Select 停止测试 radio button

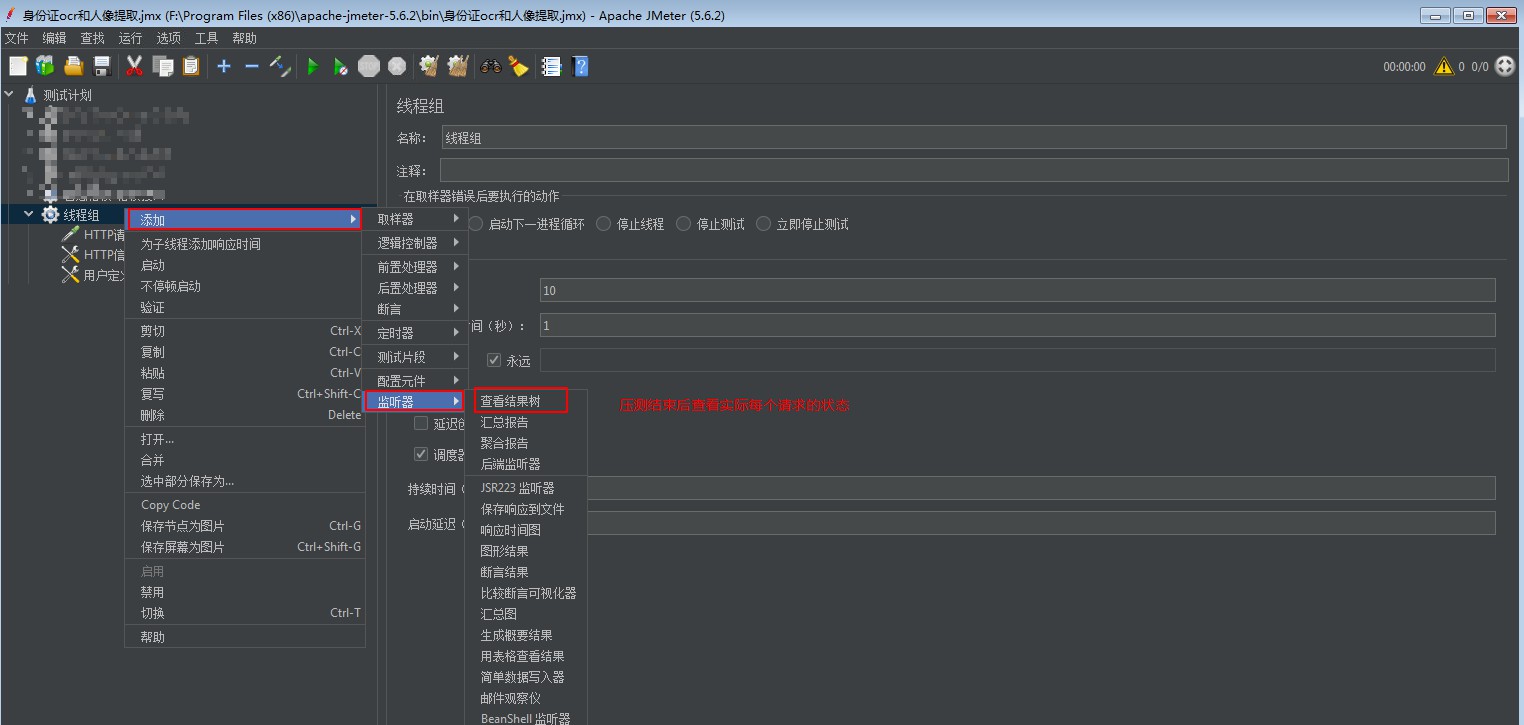pos(683,224)
